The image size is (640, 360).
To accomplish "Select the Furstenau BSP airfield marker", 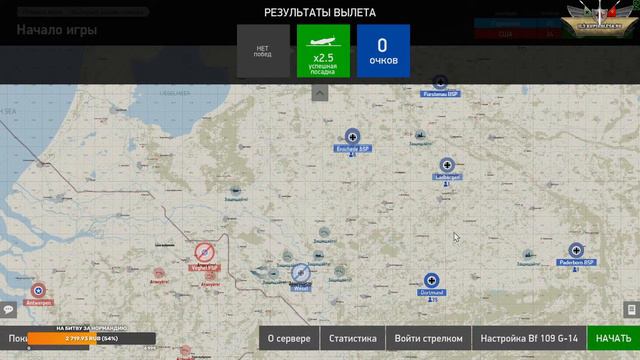I will point(440,82).
